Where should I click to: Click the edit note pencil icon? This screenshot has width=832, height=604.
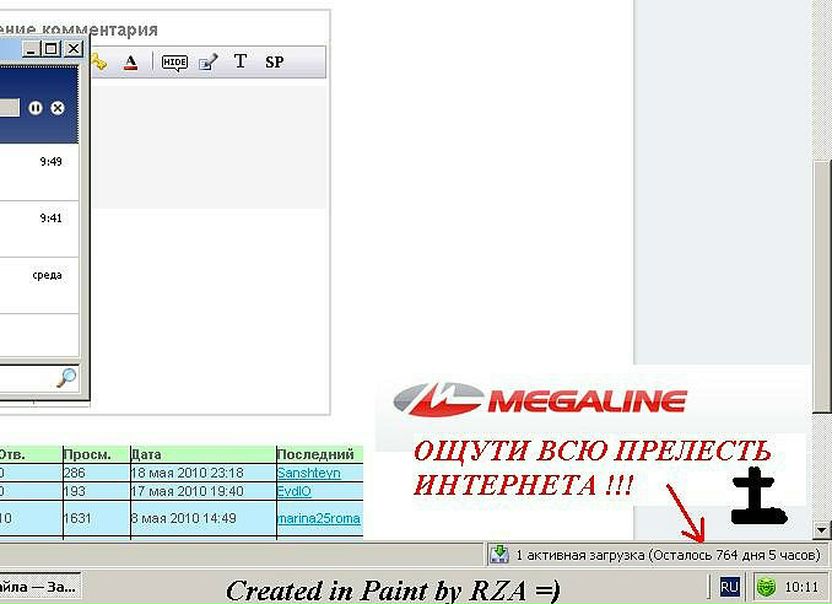click(208, 62)
